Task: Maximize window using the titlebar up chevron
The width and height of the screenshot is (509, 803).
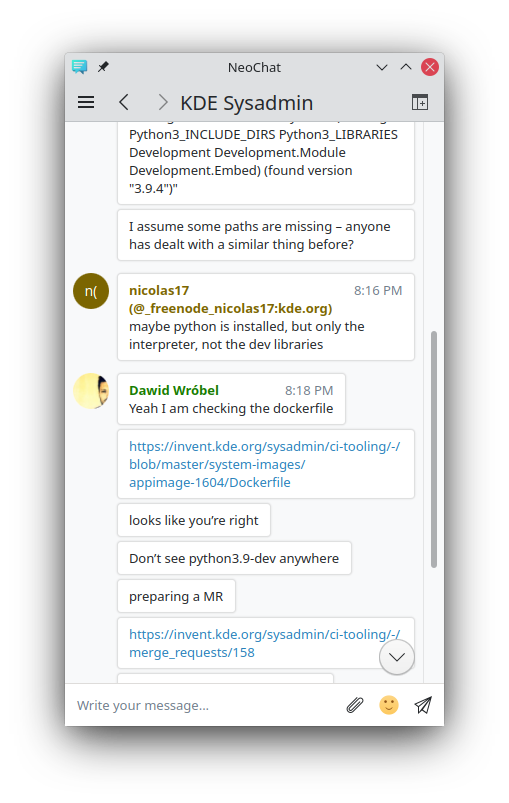Action: (406, 67)
